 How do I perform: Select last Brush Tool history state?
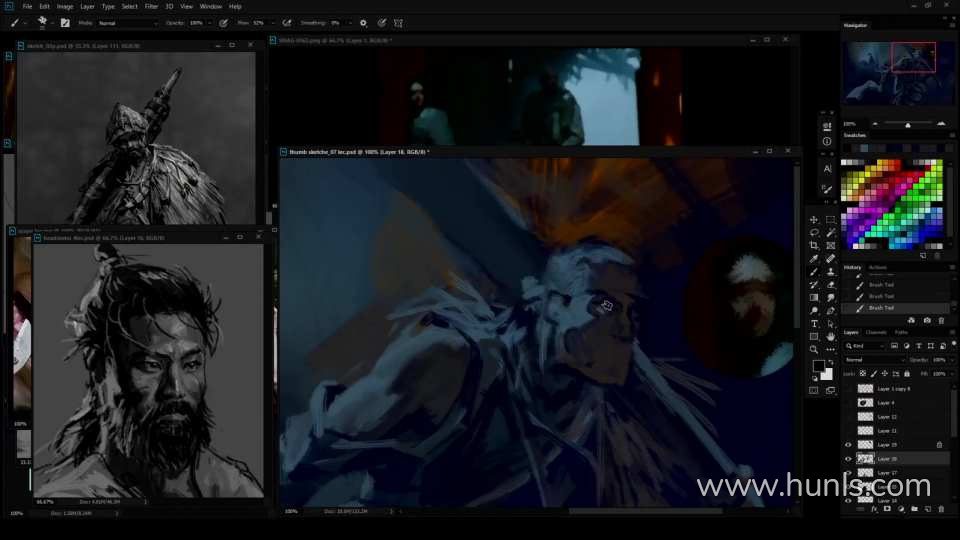897,308
